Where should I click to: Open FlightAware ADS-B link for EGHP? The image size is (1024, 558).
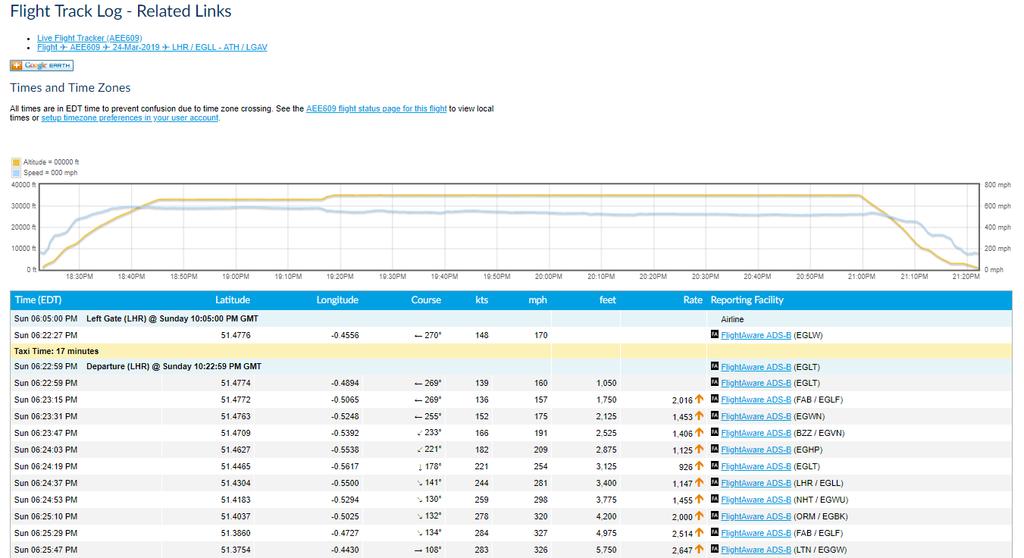tap(756, 450)
